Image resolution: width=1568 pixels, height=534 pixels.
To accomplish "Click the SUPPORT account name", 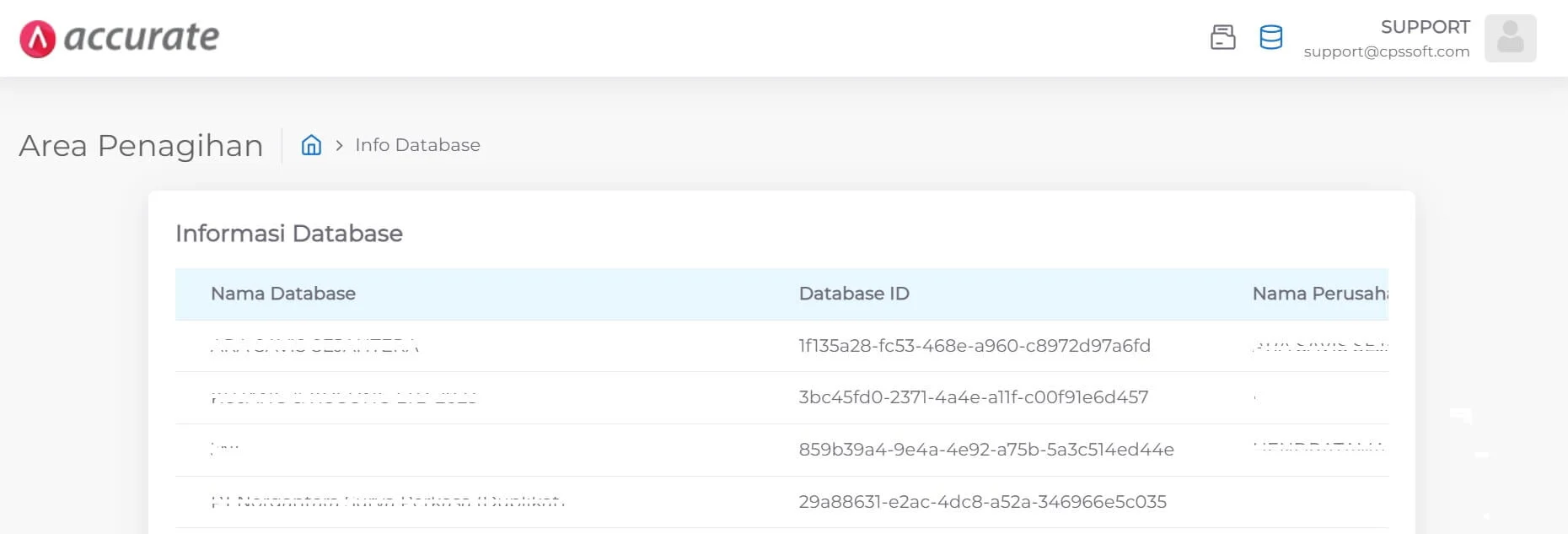I will tap(1425, 27).
